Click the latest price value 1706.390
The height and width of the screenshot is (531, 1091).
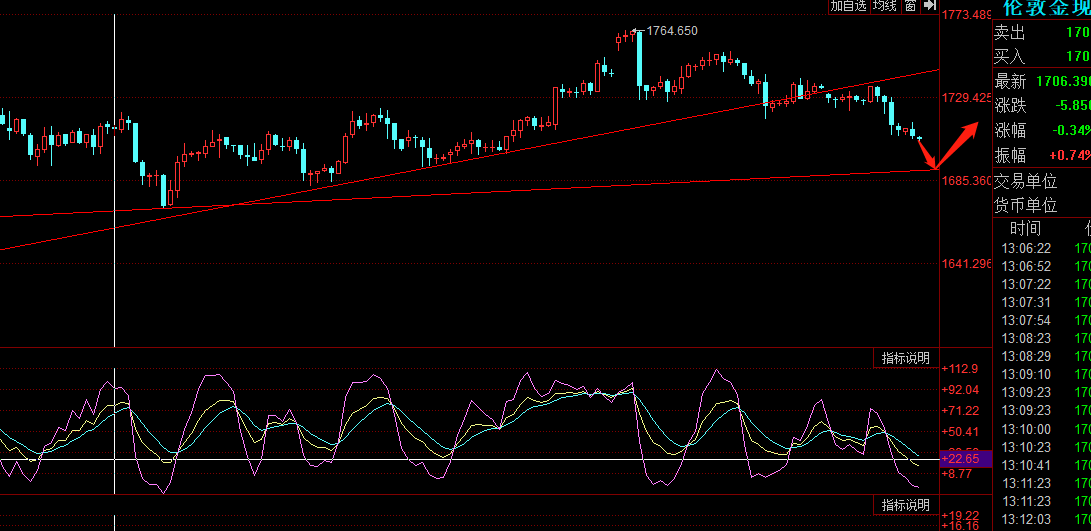point(1064,81)
